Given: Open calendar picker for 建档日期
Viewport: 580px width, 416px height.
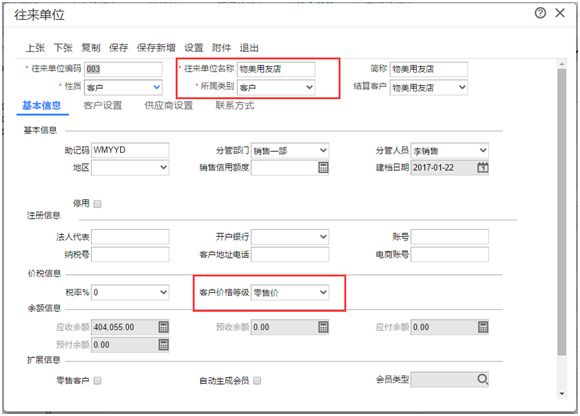Looking at the screenshot, I should 482,168.
